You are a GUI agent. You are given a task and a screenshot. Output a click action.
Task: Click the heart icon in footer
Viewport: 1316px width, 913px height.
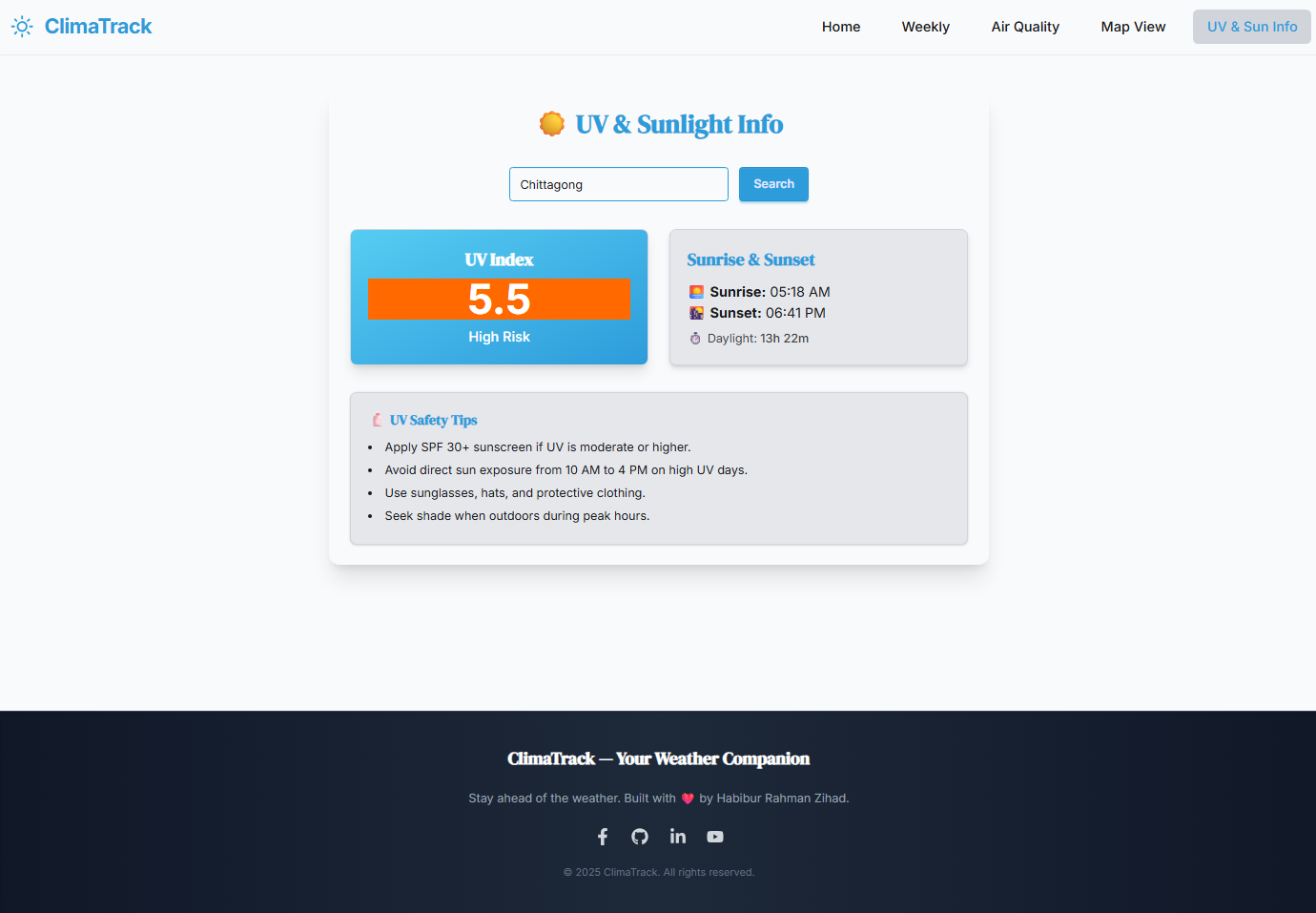coord(688,799)
